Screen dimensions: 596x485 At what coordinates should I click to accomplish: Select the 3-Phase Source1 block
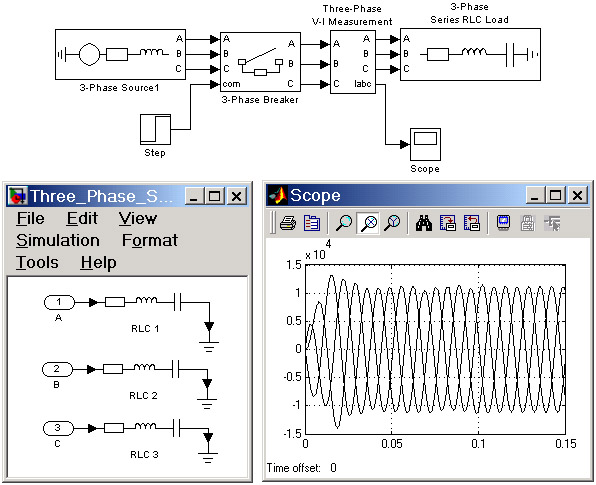(x=120, y=54)
